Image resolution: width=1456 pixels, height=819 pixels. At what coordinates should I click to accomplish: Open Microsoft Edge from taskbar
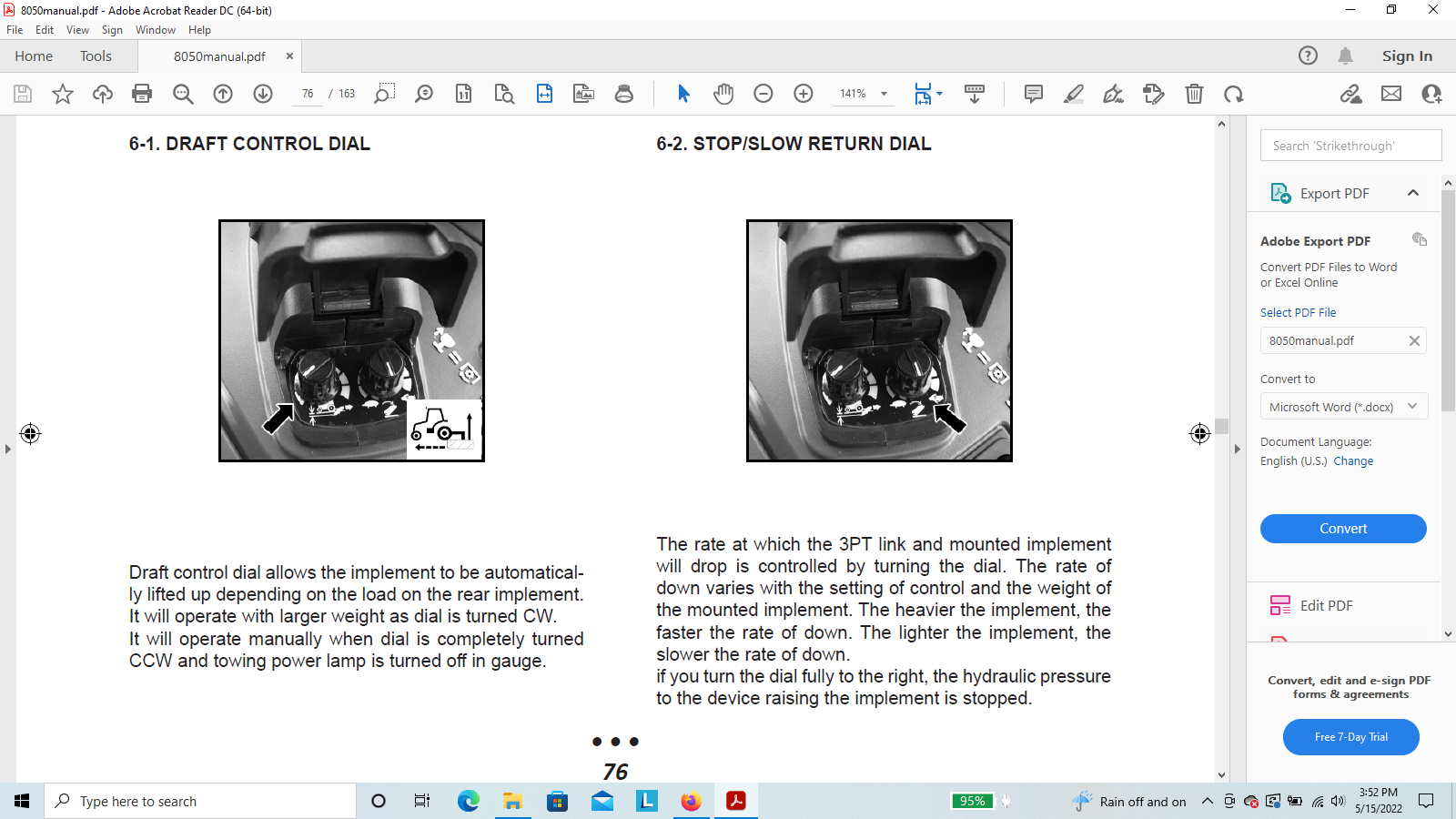click(469, 801)
